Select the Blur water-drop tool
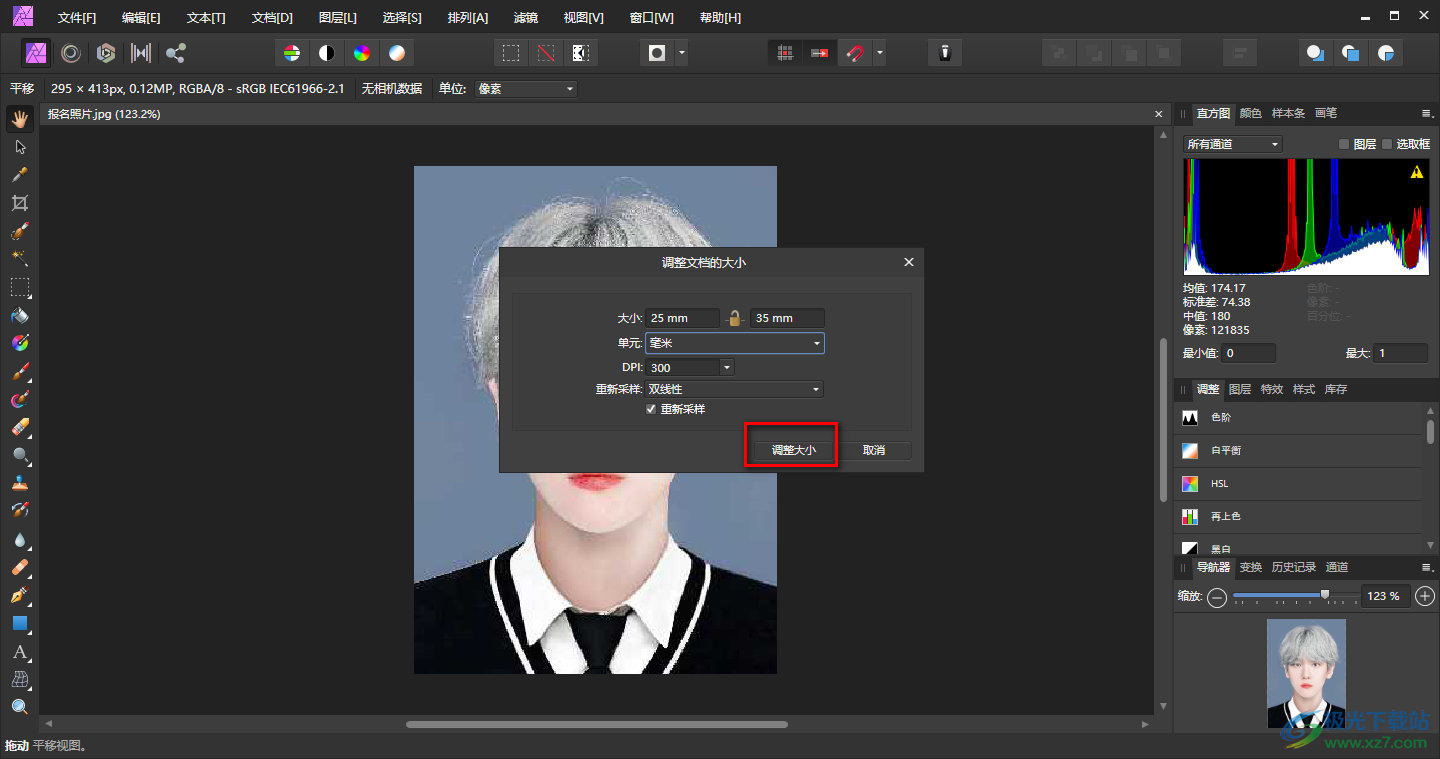The width and height of the screenshot is (1440, 759). coord(19,539)
